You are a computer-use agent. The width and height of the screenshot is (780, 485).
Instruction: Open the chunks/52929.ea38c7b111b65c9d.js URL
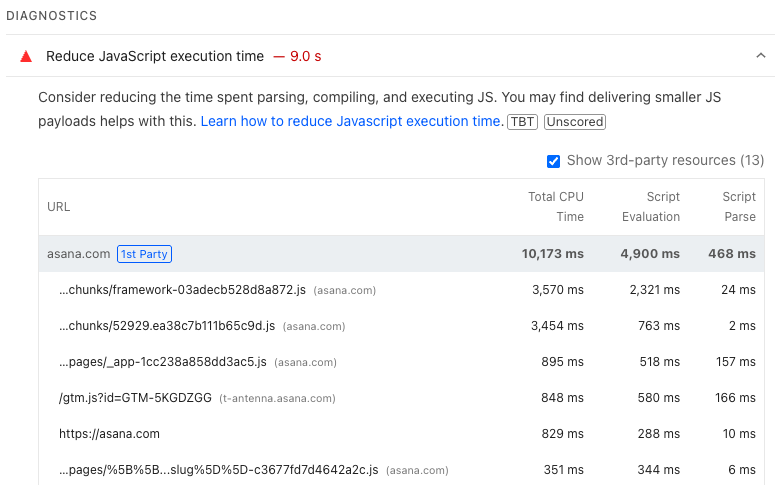167,326
